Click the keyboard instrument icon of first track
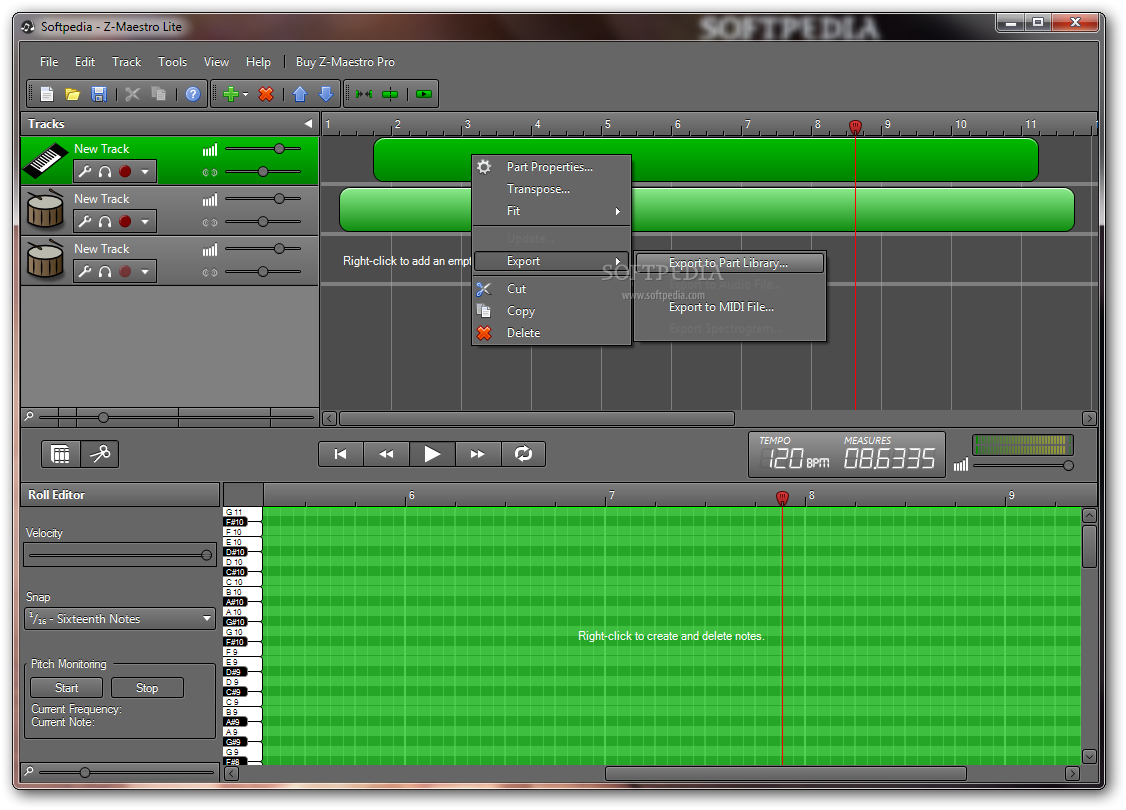1126x810 pixels. point(45,161)
